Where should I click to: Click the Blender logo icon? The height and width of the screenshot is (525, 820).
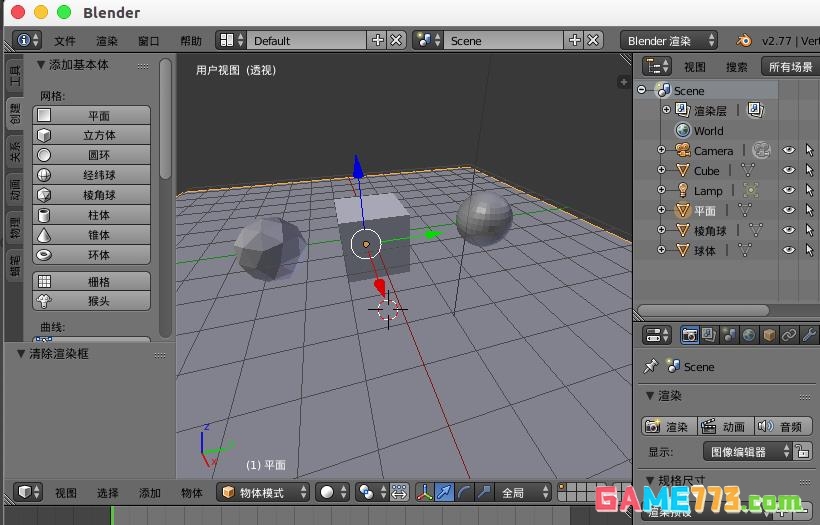744,40
